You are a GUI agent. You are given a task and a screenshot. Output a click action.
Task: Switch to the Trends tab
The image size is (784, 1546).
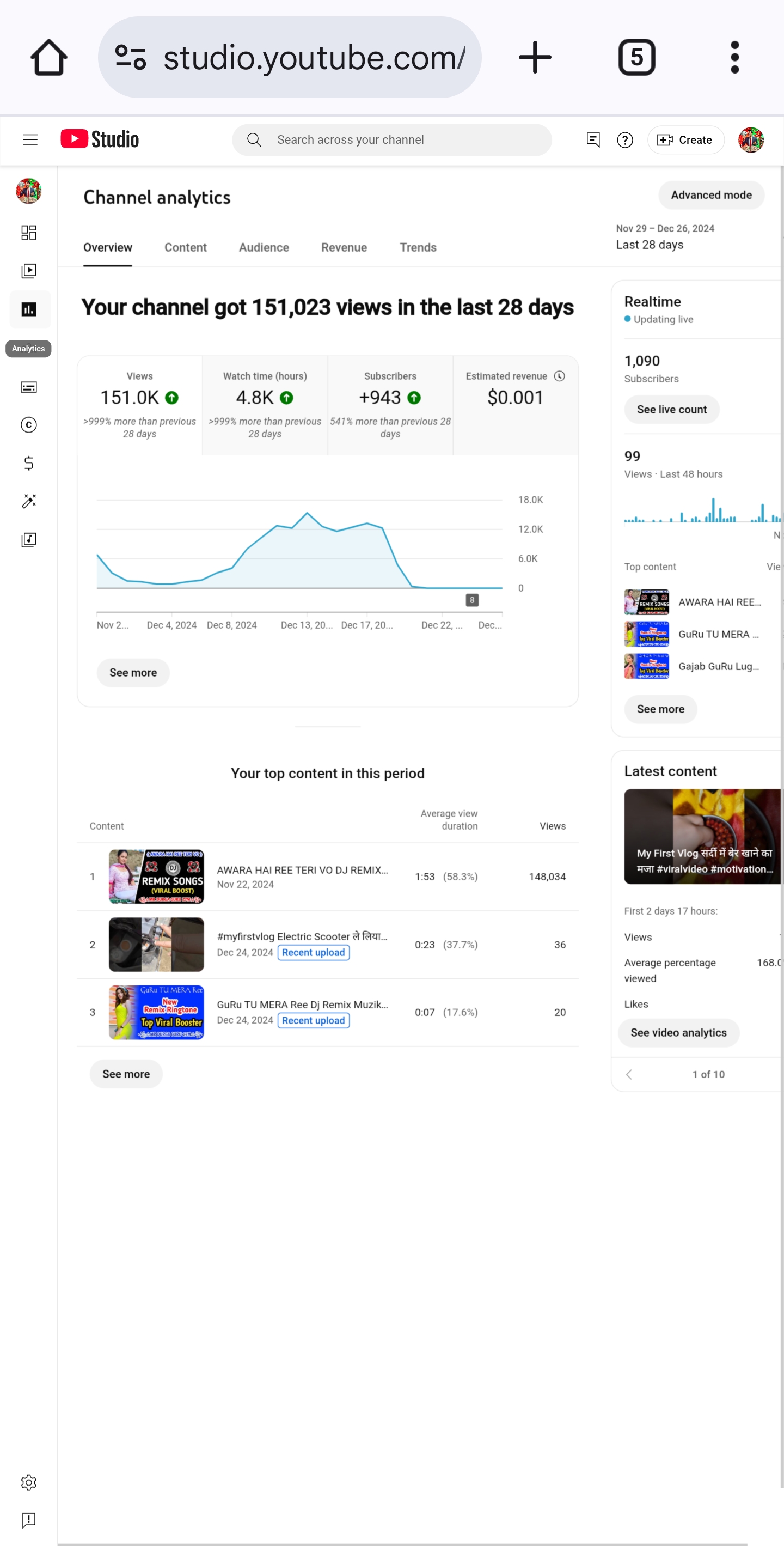pos(418,247)
